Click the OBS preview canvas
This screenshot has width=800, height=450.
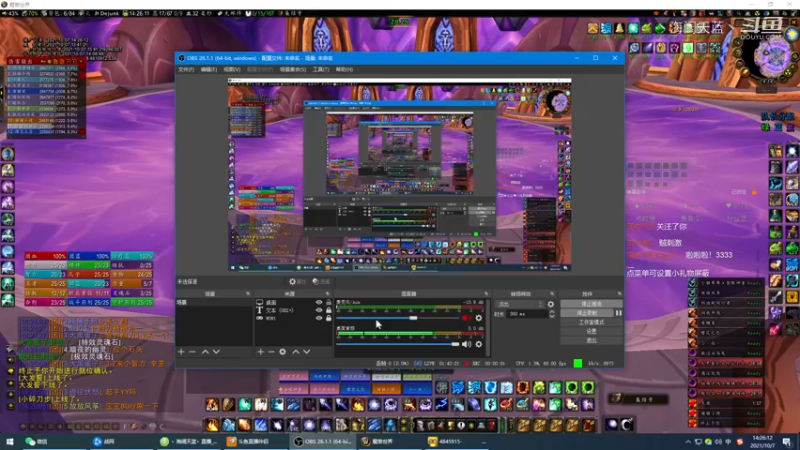399,174
